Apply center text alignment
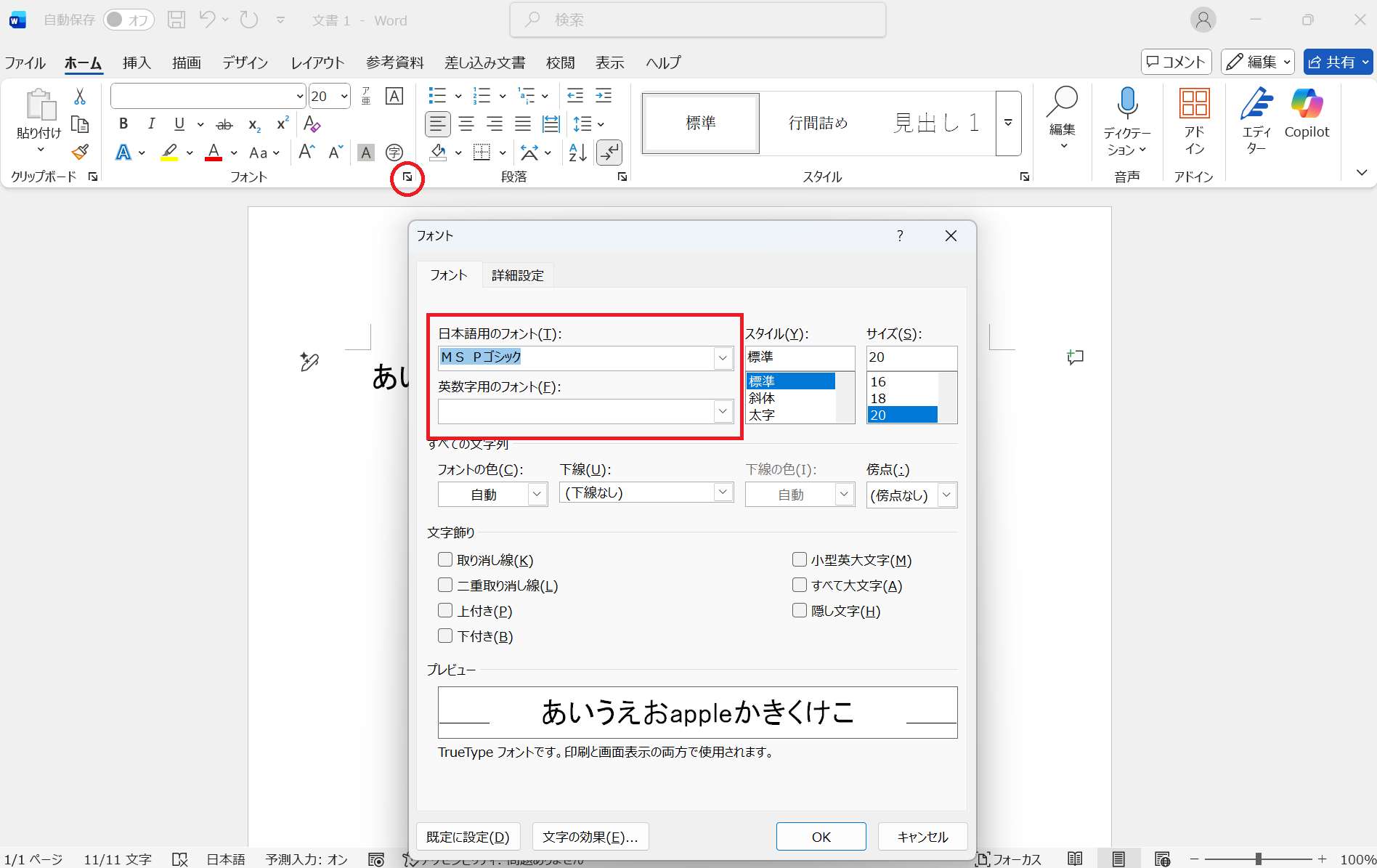The image size is (1377, 868). [x=466, y=124]
